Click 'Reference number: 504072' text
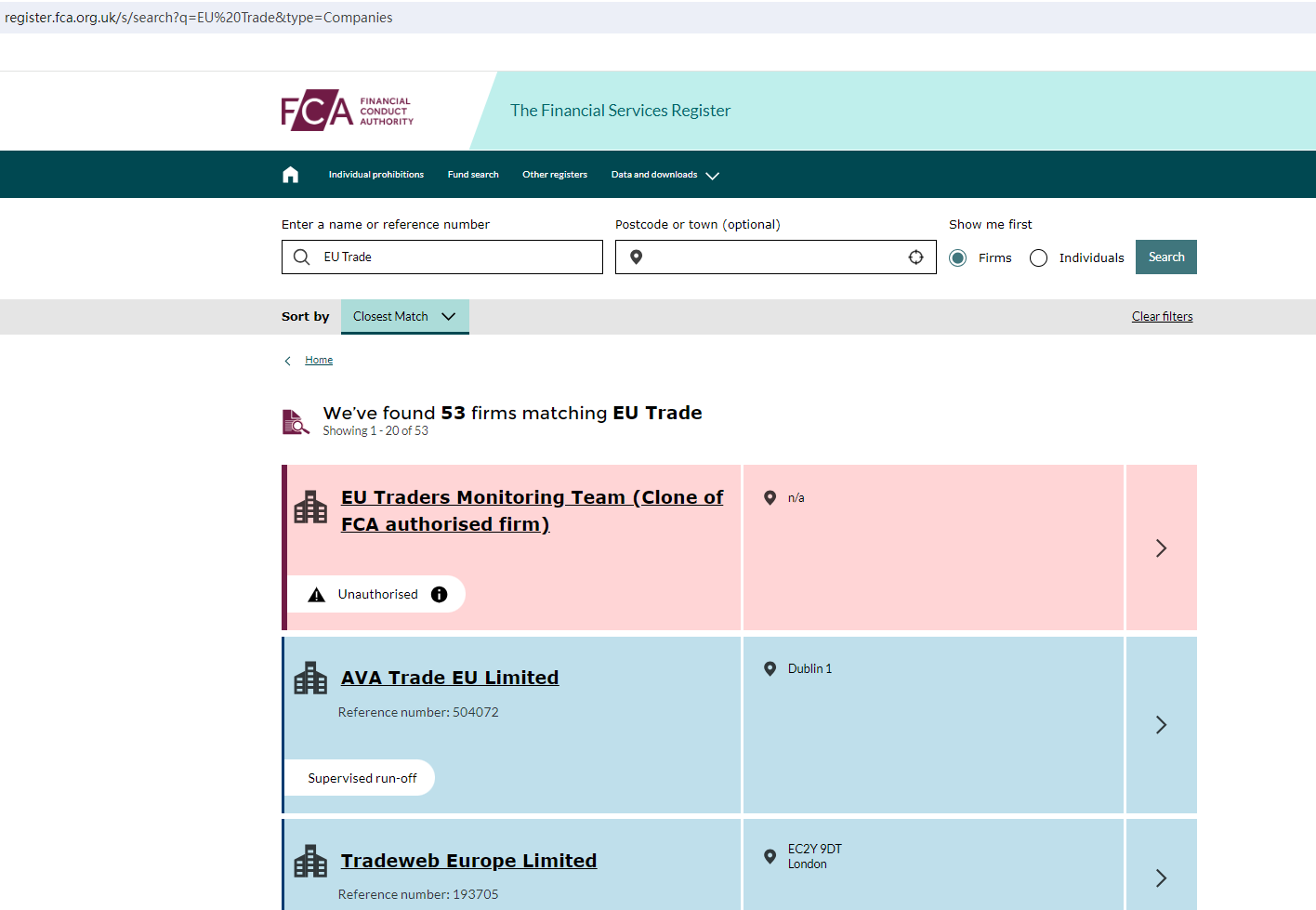The height and width of the screenshot is (910, 1316). (x=418, y=713)
